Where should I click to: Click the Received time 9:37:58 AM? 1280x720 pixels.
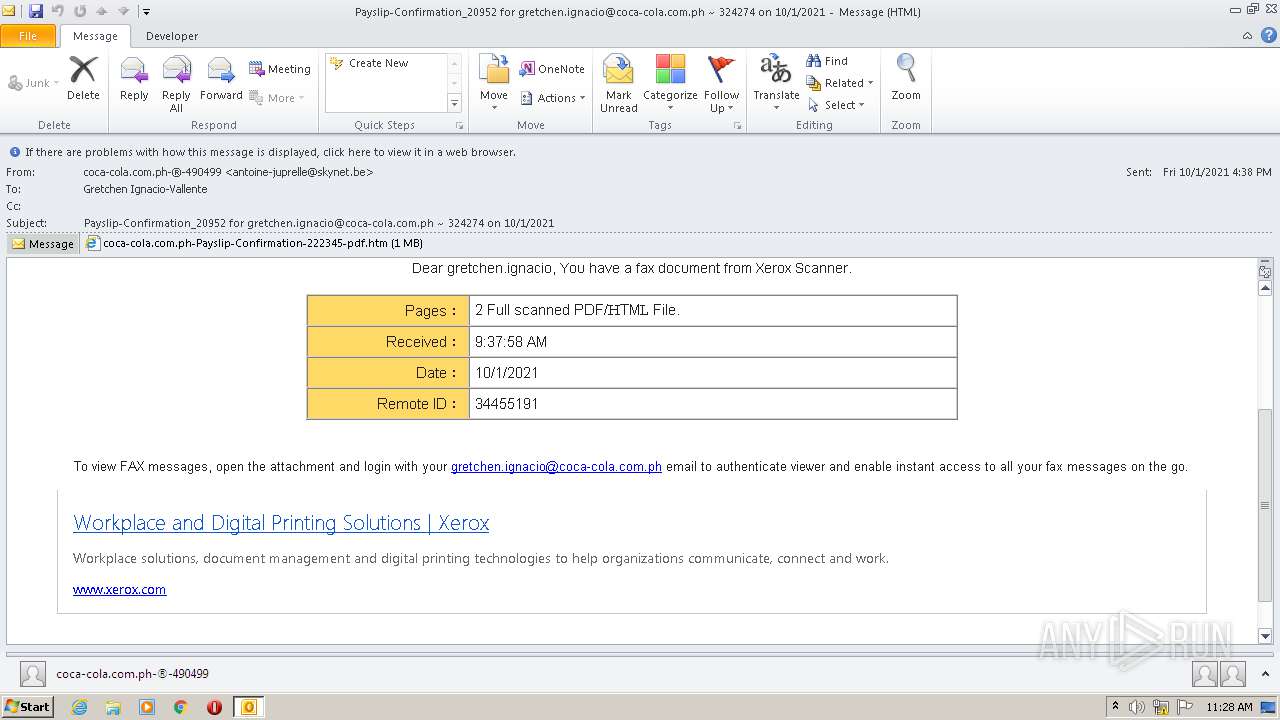pyautogui.click(x=511, y=342)
